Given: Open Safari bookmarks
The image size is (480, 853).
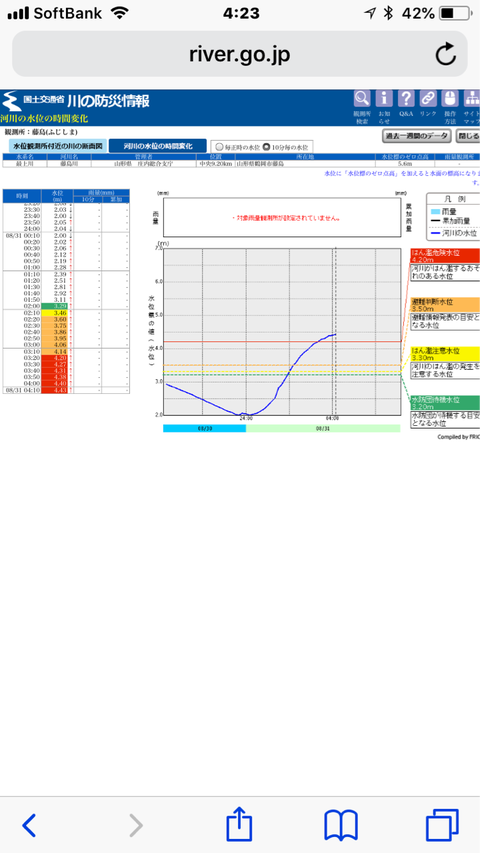Looking at the screenshot, I should click(341, 826).
